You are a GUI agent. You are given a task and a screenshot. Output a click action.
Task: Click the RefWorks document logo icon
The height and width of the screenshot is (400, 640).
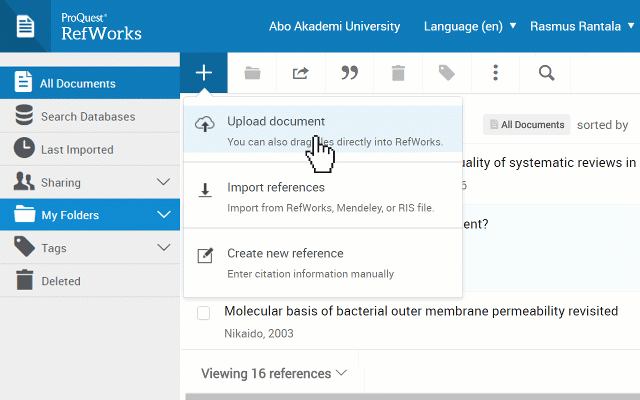[x=25, y=26]
